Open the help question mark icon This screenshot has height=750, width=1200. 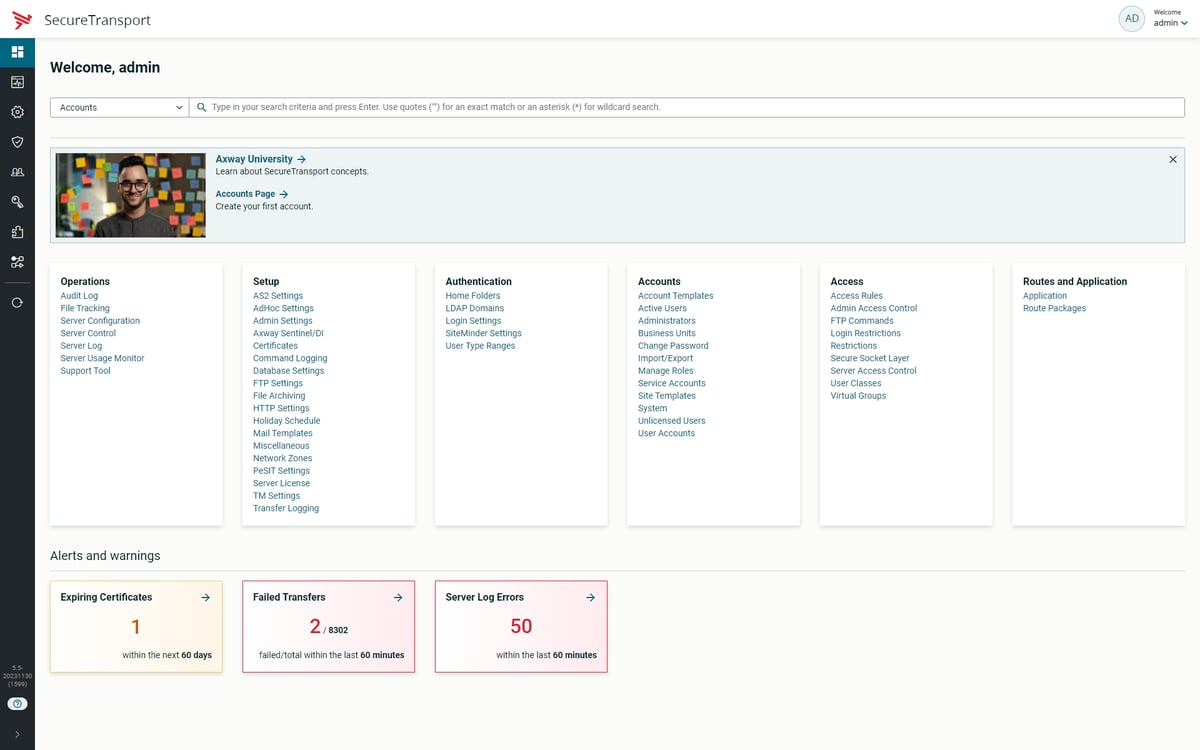pos(17,704)
